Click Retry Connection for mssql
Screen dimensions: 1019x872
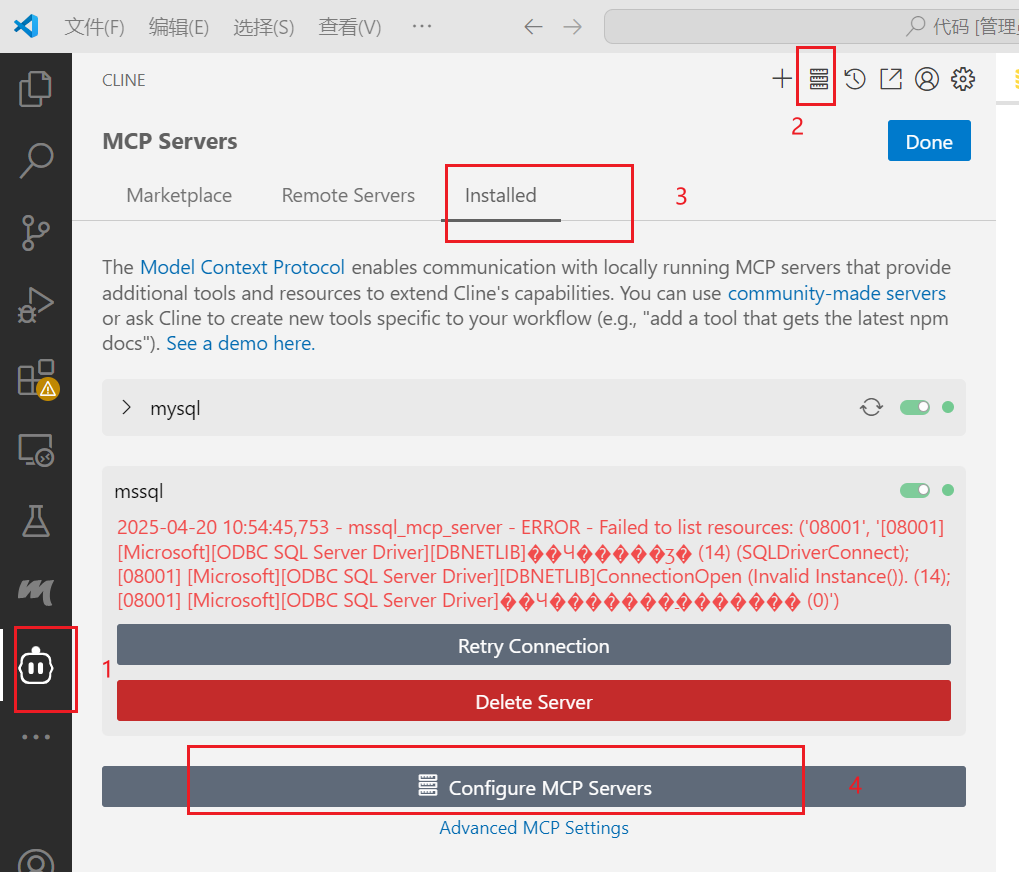pos(534,645)
